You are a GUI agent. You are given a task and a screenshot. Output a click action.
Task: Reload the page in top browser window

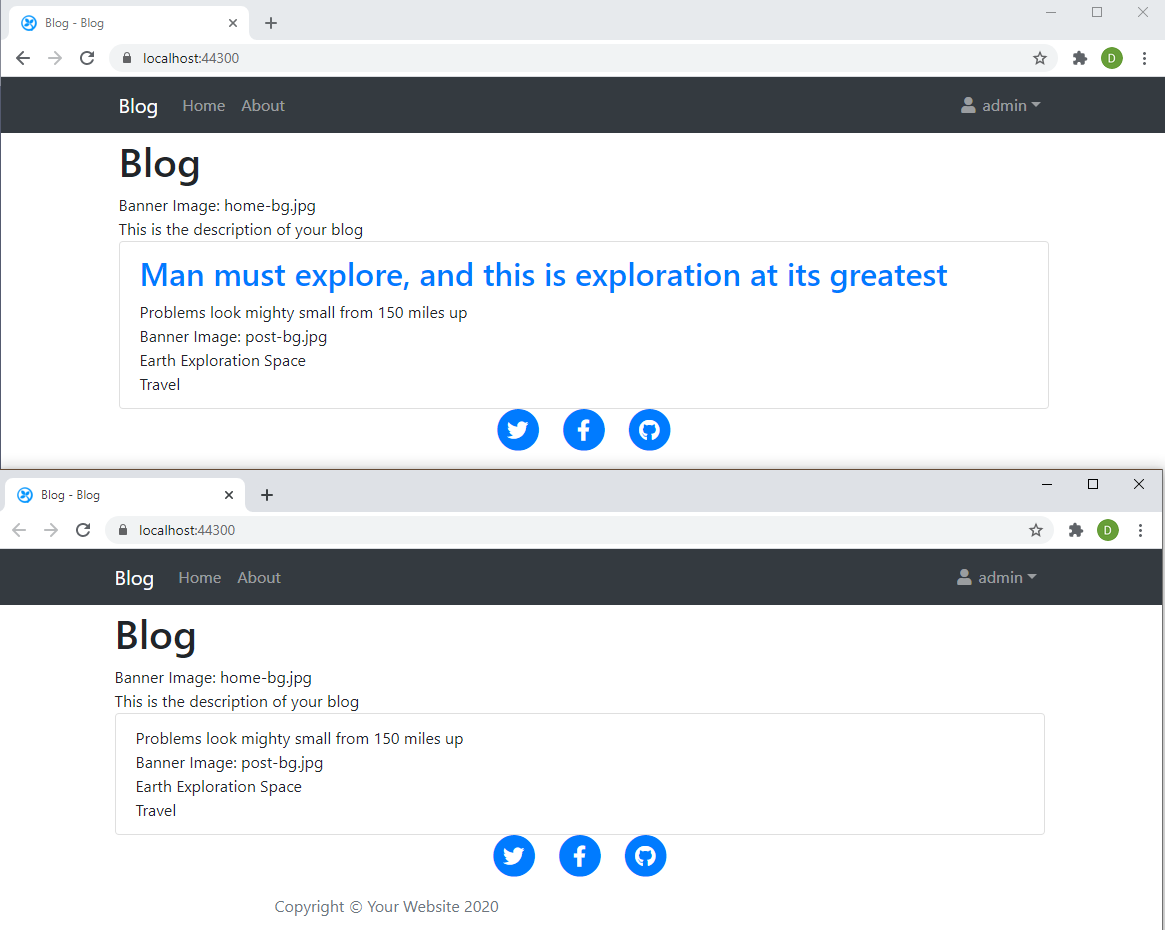point(87,58)
